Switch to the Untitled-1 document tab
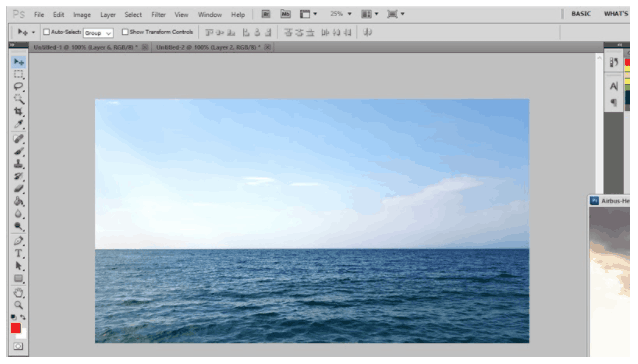The image size is (638, 364). pyautogui.click(x=85, y=48)
